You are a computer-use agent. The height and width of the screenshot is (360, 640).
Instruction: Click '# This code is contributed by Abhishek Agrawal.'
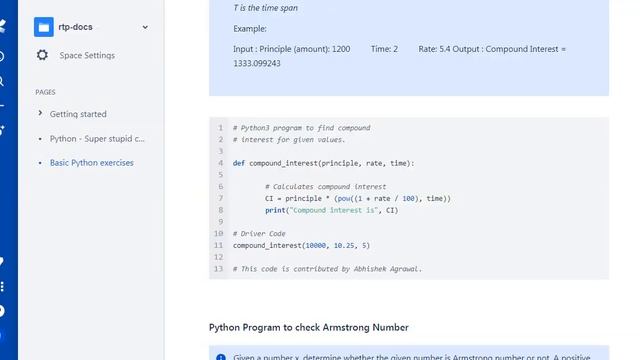click(327, 269)
